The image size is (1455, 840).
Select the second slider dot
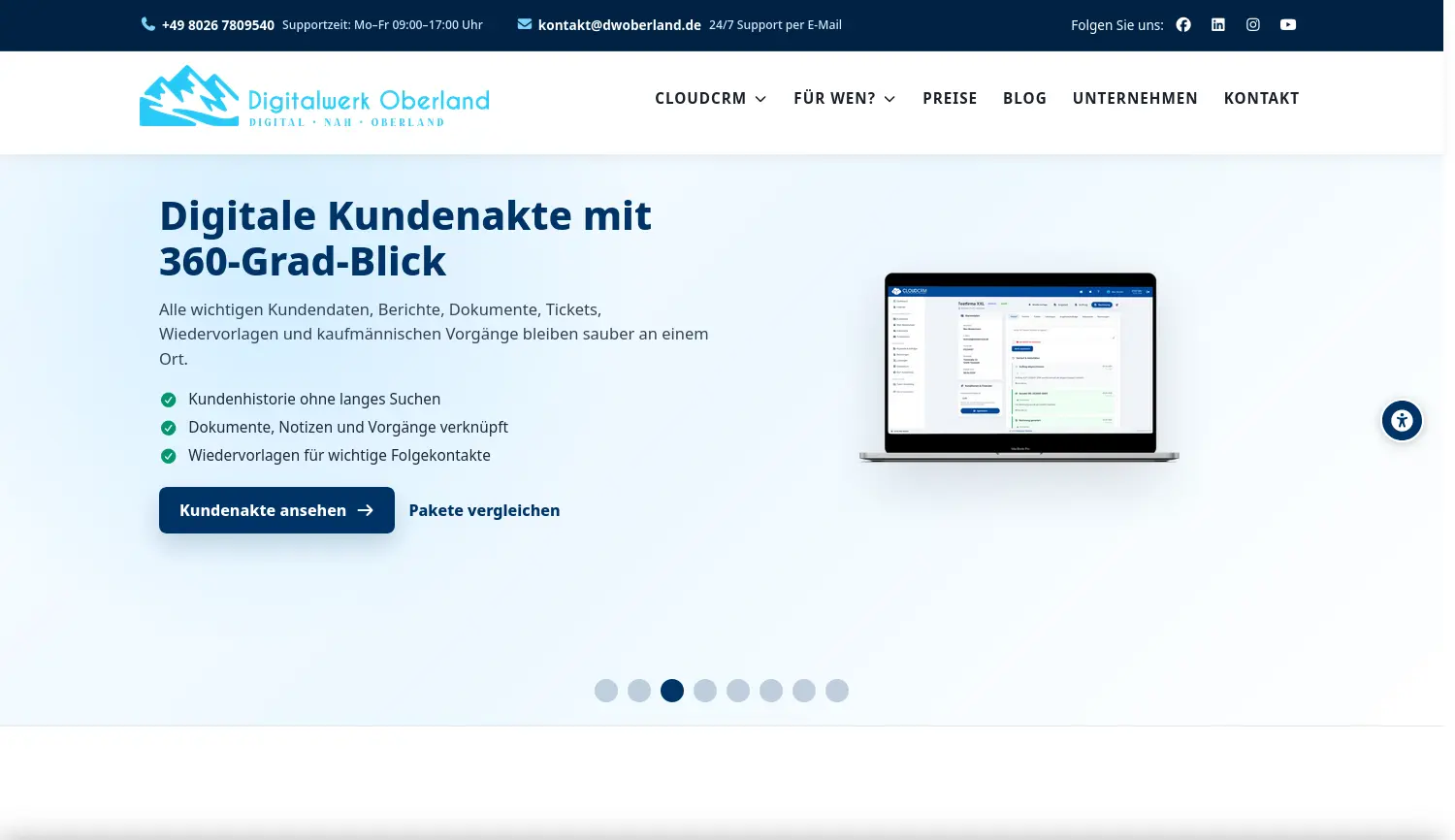(639, 691)
